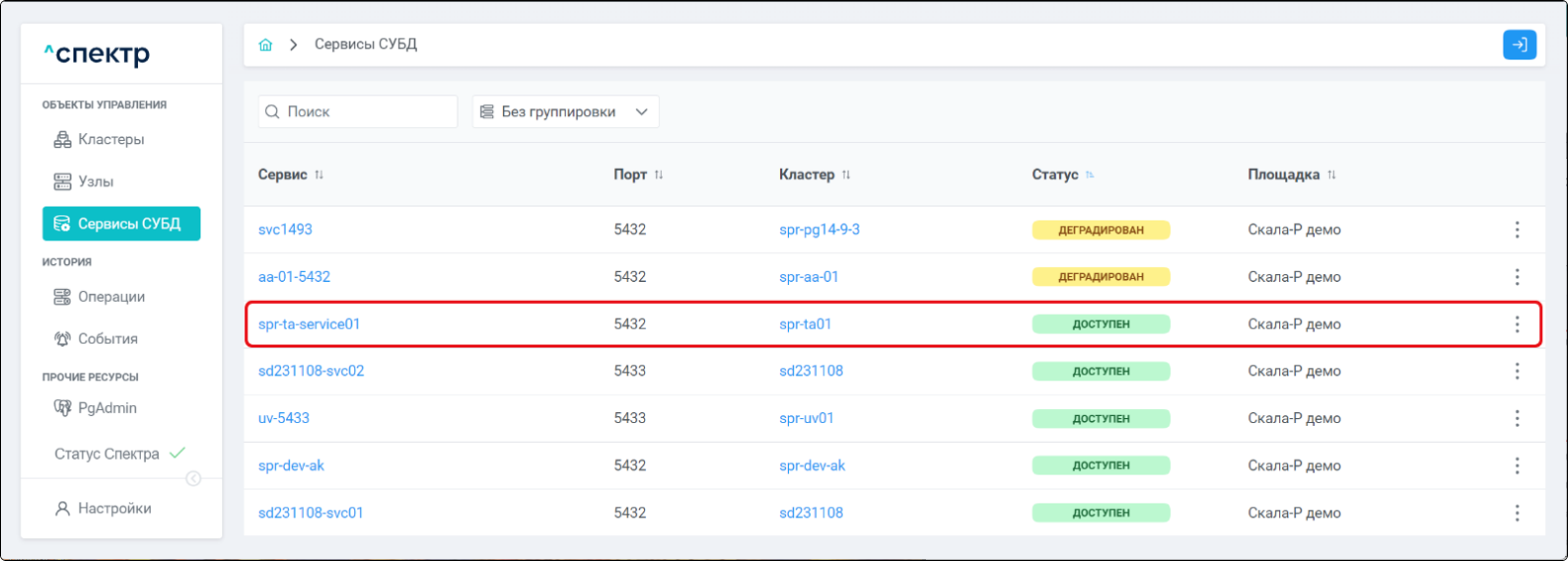Open the three-dot menu for spr-ta-service01

(1516, 324)
